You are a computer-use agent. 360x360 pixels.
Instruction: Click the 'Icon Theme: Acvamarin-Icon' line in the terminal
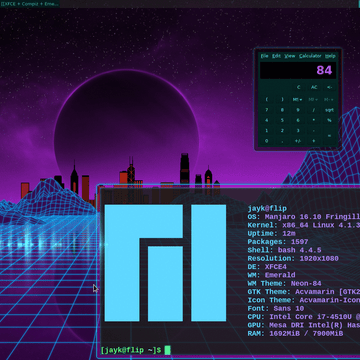point(304,300)
